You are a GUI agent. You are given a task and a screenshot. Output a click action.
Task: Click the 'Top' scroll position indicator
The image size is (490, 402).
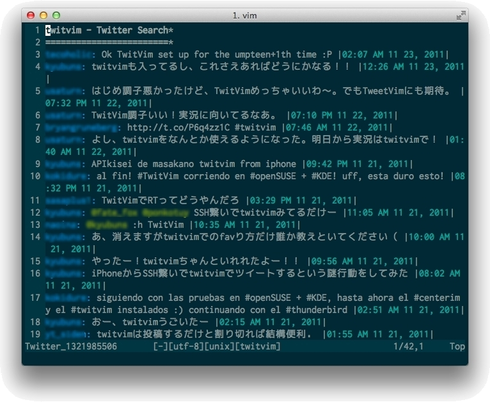(x=457, y=346)
